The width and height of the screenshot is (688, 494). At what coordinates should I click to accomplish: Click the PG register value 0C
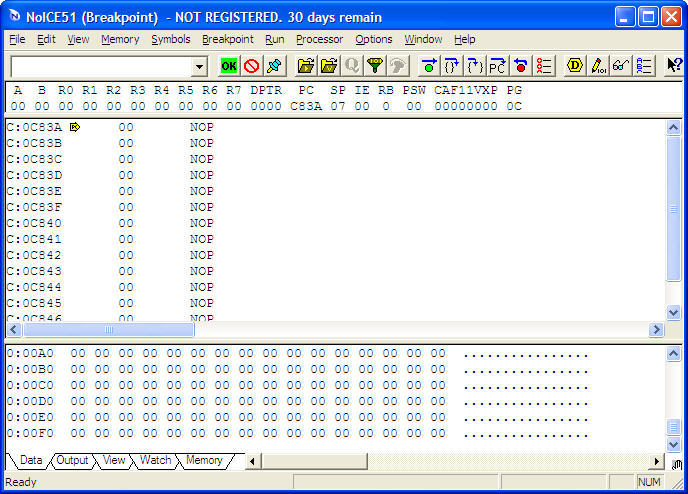pyautogui.click(x=514, y=106)
